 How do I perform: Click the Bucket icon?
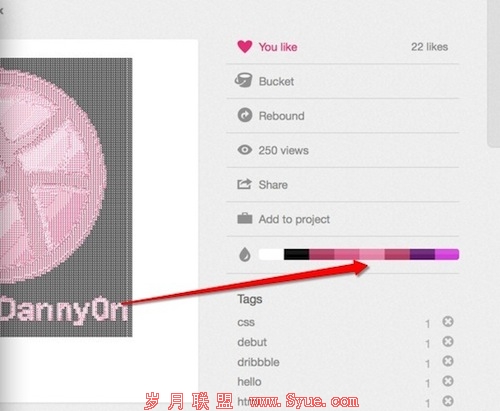pyautogui.click(x=244, y=81)
